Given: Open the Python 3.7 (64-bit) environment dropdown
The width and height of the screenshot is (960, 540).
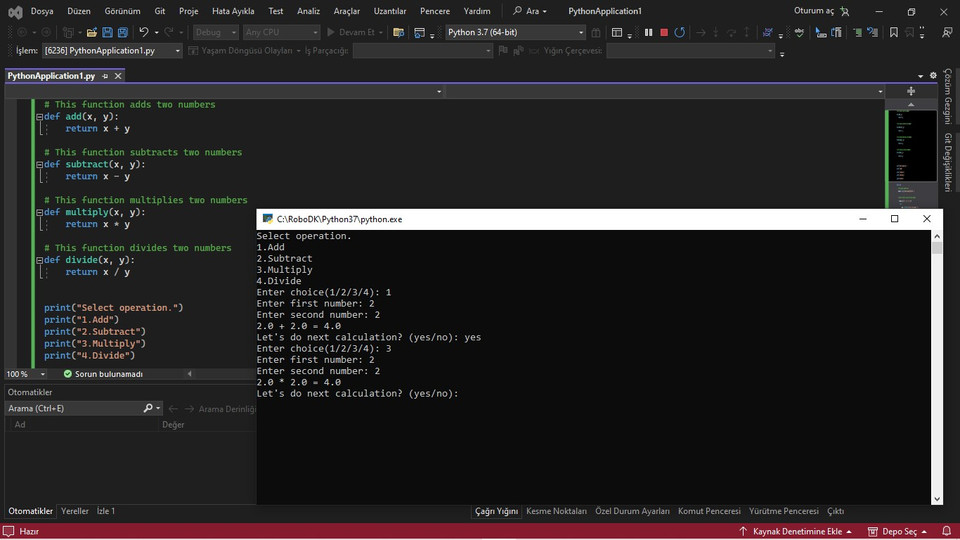Looking at the screenshot, I should (581, 32).
